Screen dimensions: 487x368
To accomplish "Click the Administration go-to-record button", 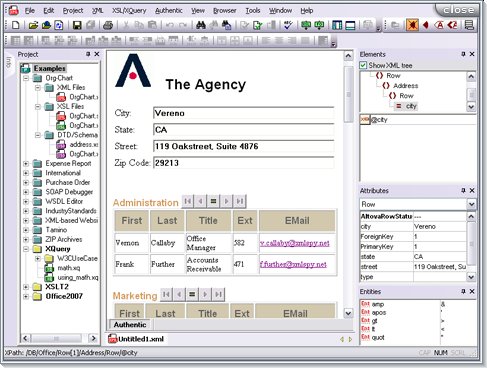I will click(214, 201).
